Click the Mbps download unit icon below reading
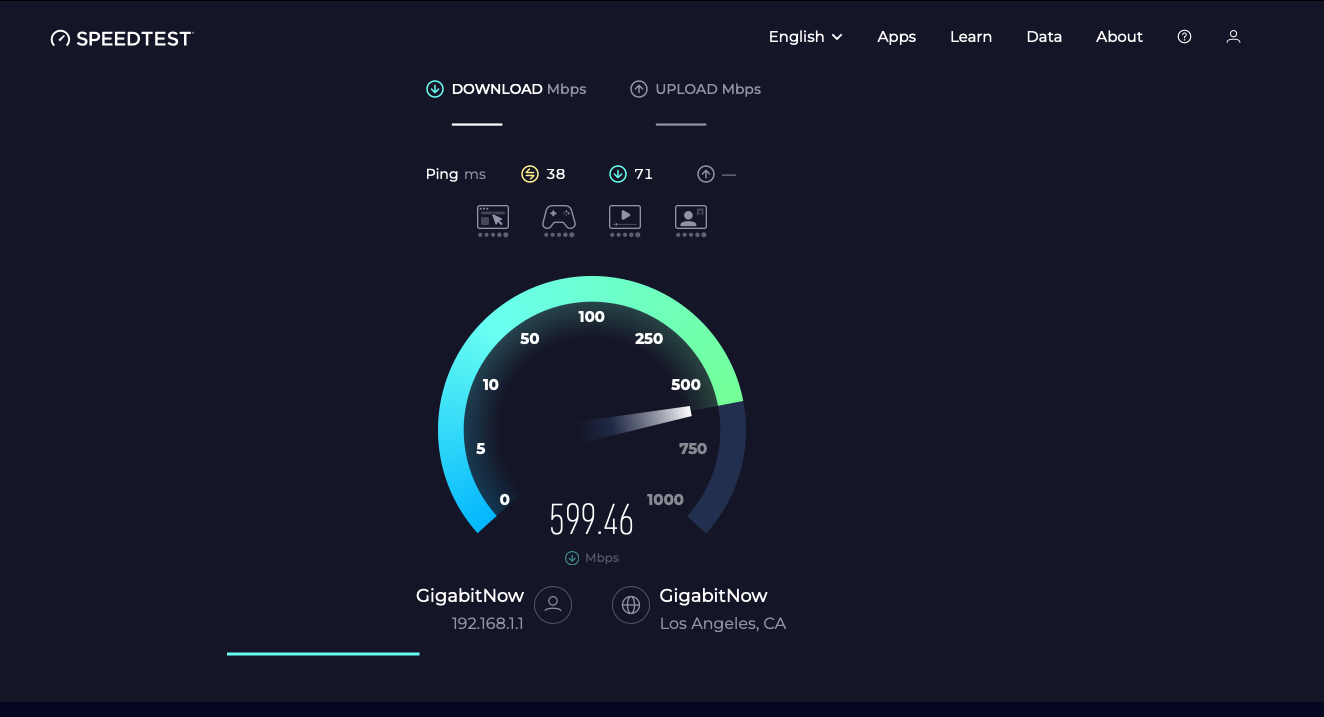 (572, 558)
